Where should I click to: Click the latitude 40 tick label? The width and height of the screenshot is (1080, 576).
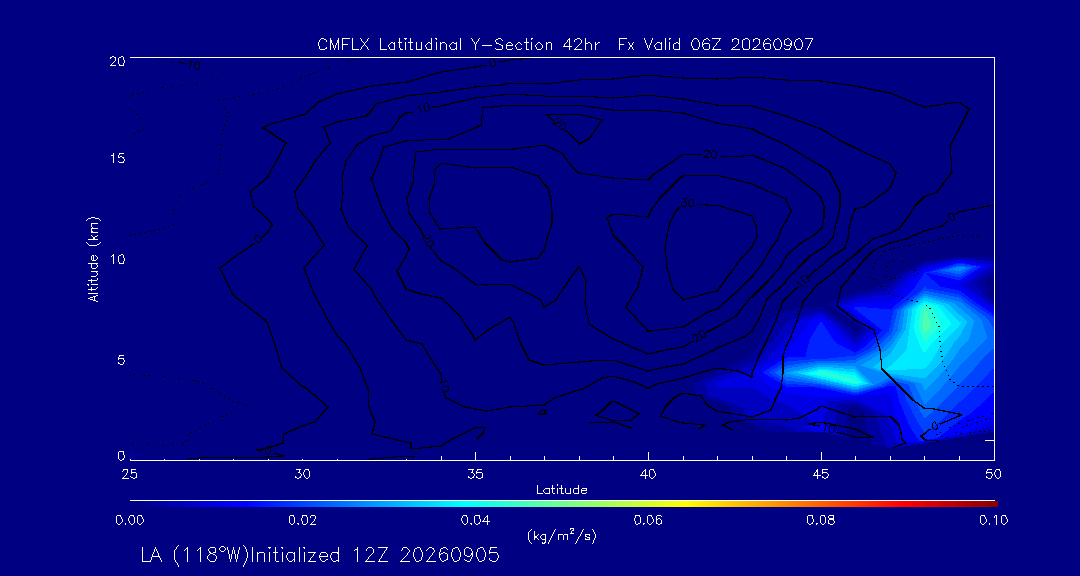(648, 473)
